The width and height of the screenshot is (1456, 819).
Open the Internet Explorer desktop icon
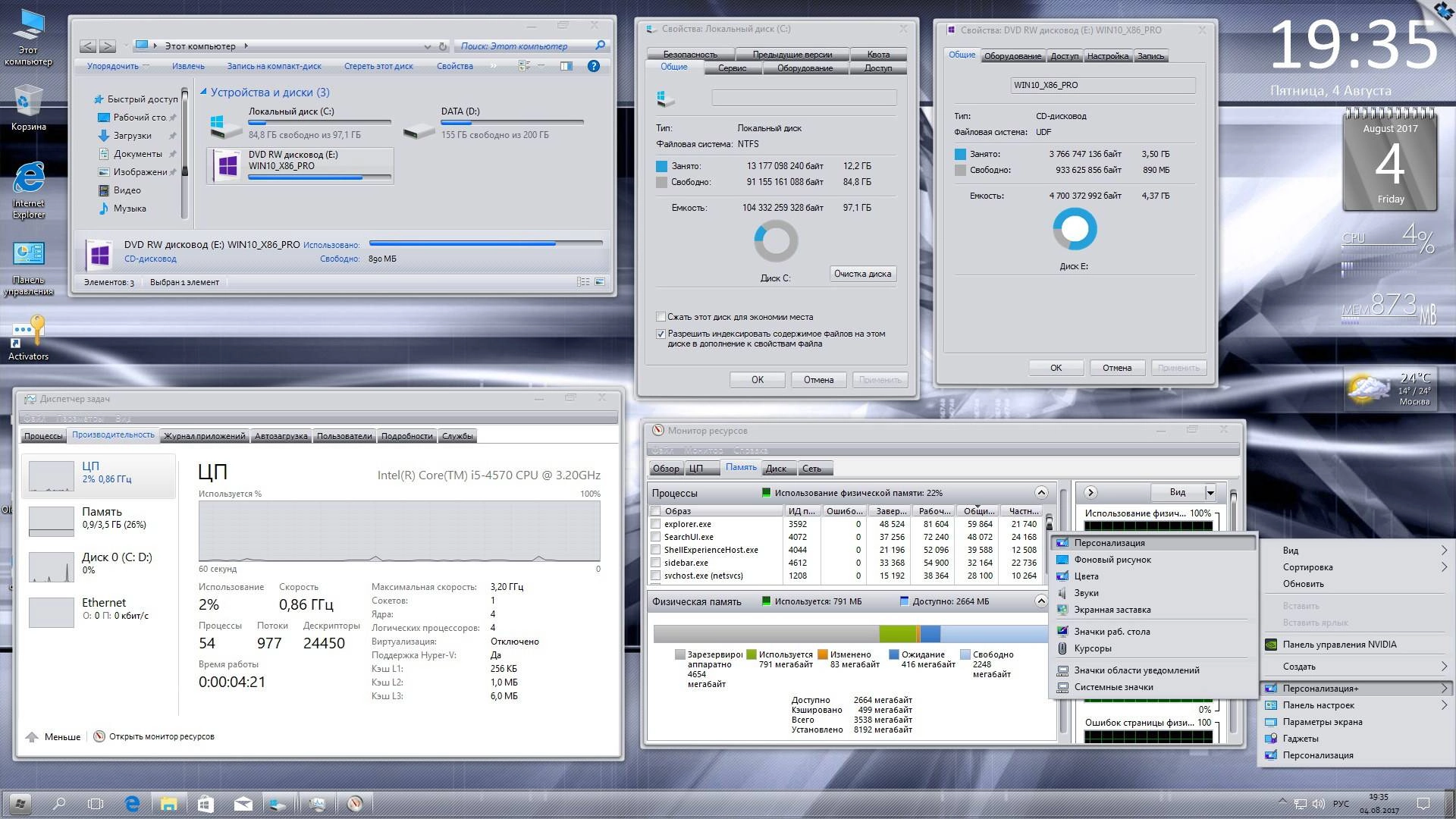[28, 190]
